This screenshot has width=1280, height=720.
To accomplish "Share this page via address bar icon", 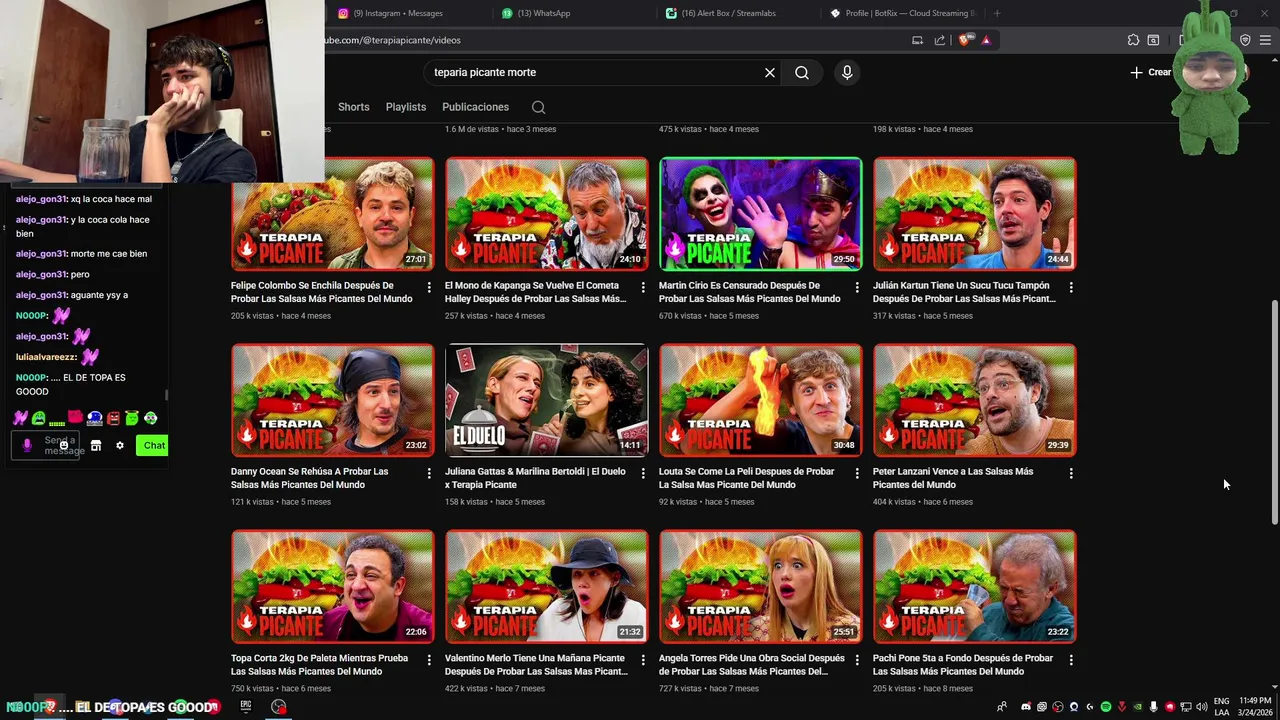I will point(940,40).
